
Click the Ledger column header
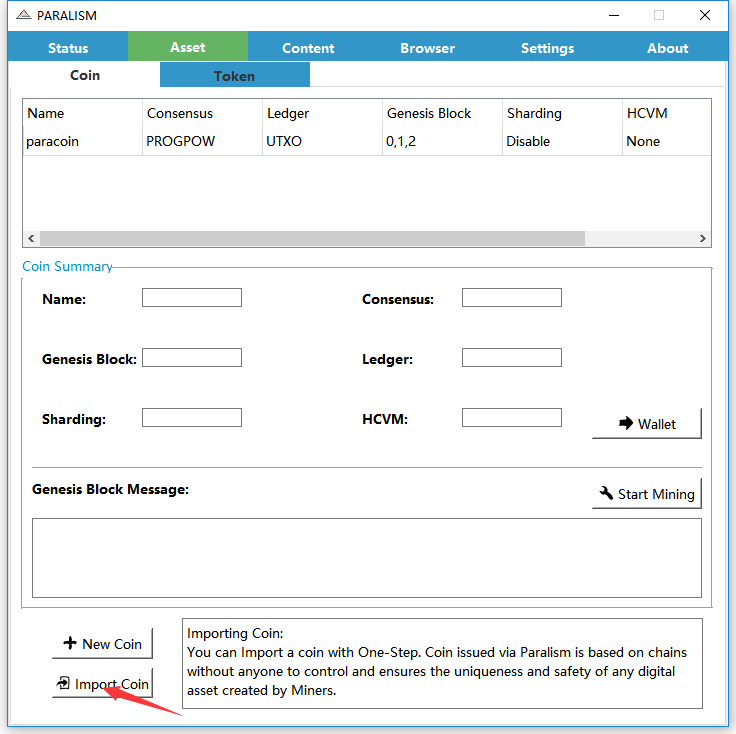click(x=322, y=113)
